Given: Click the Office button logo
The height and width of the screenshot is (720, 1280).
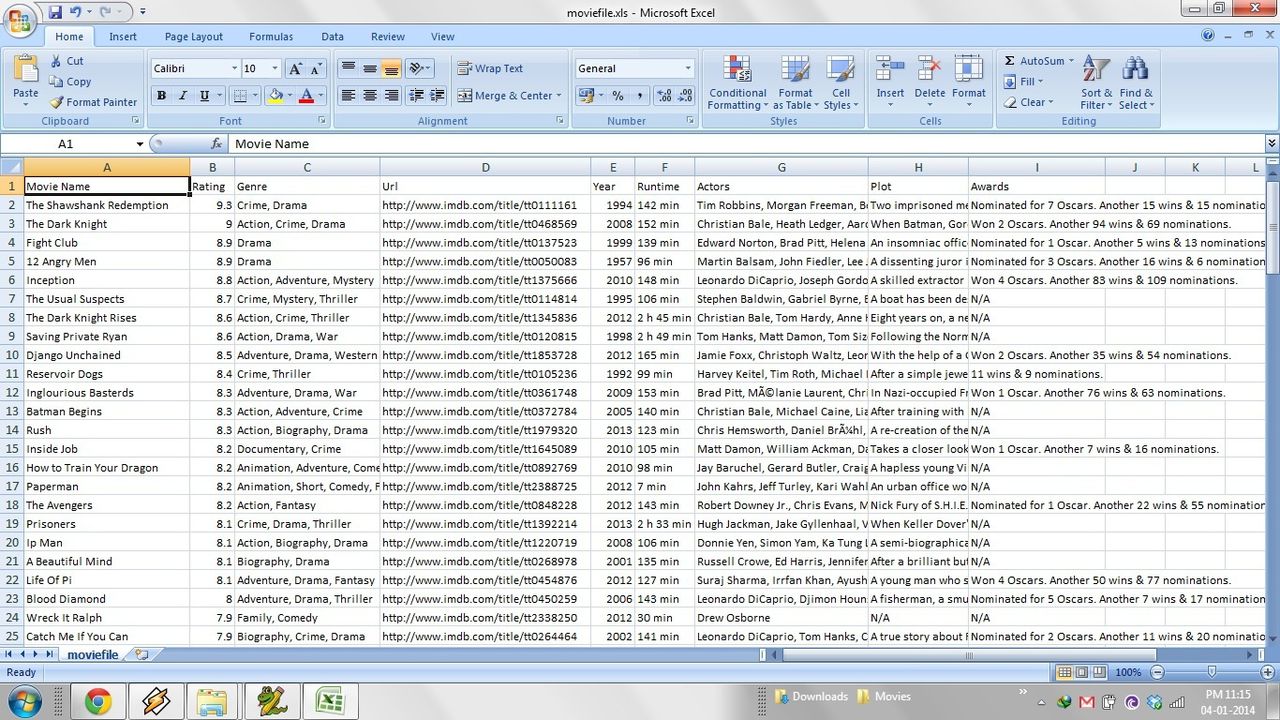Looking at the screenshot, I should pyautogui.click(x=19, y=20).
